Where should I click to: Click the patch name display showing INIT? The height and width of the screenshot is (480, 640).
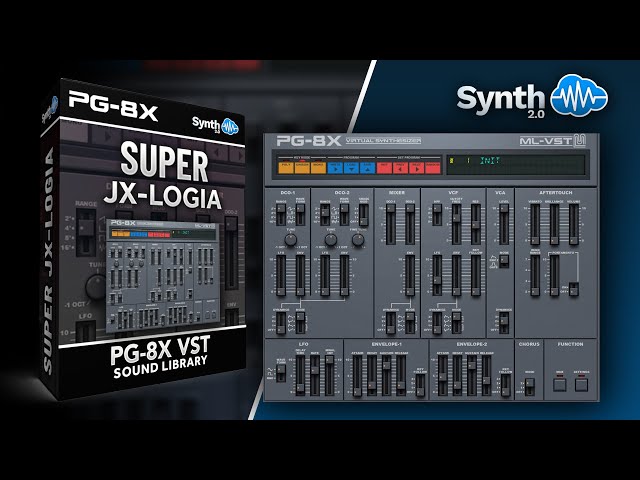click(516, 164)
